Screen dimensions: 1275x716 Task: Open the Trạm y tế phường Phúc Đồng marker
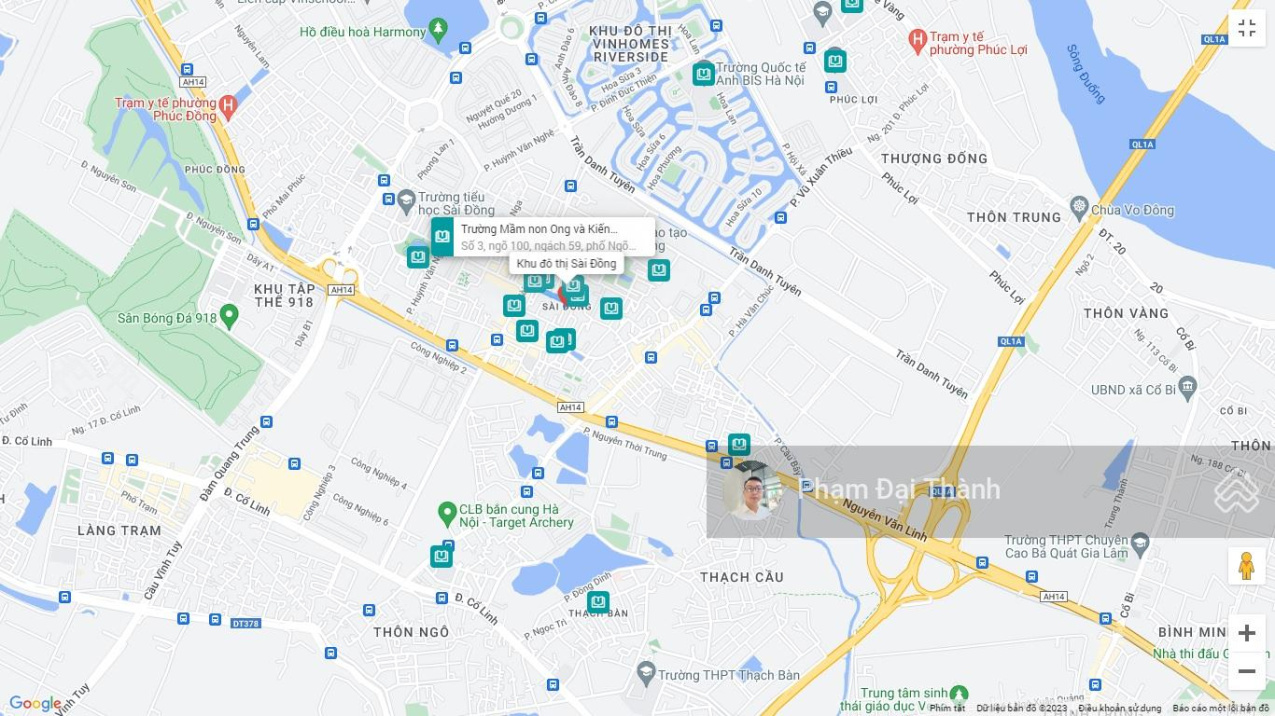pyautogui.click(x=228, y=103)
